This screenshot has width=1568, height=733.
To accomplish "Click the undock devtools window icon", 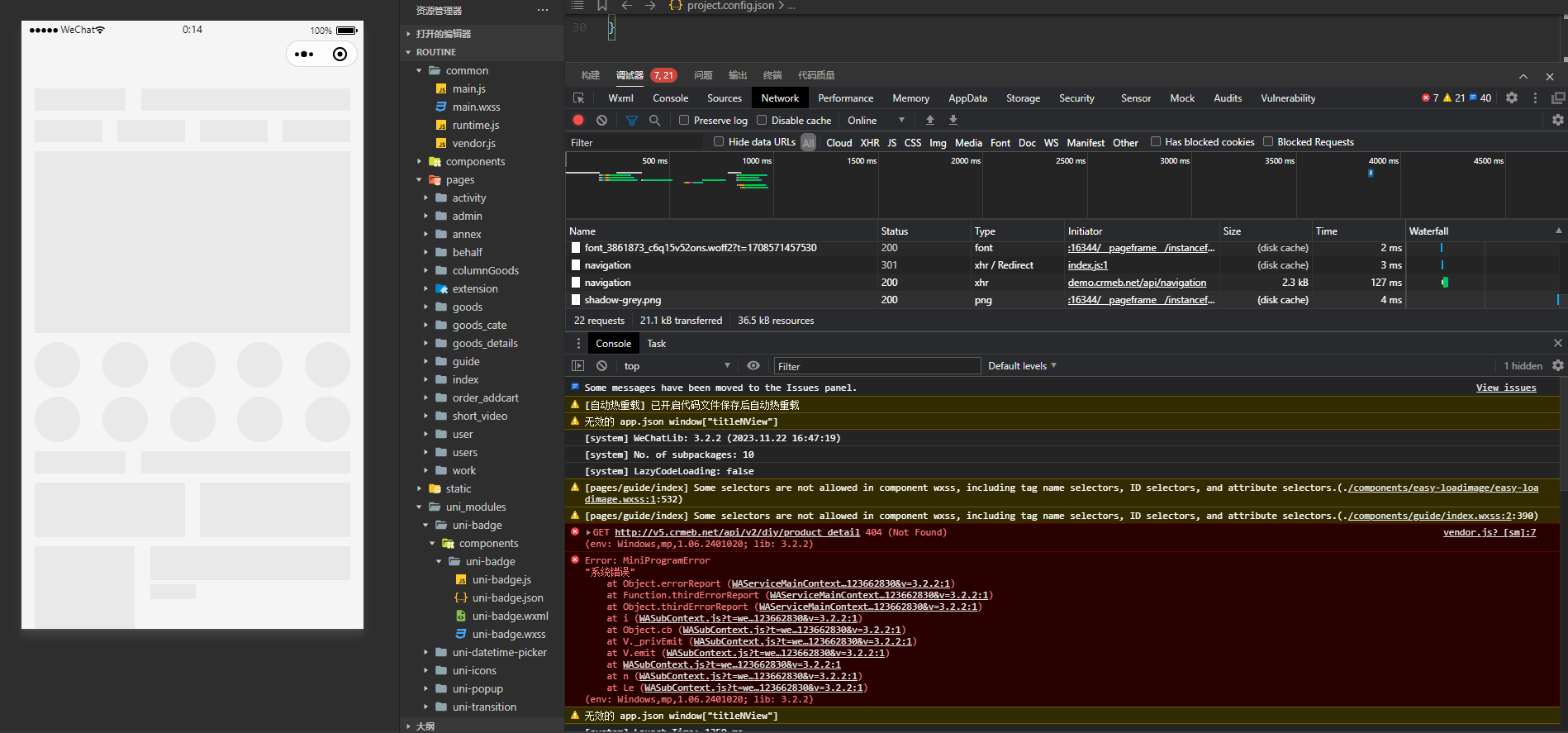I will 1558,98.
